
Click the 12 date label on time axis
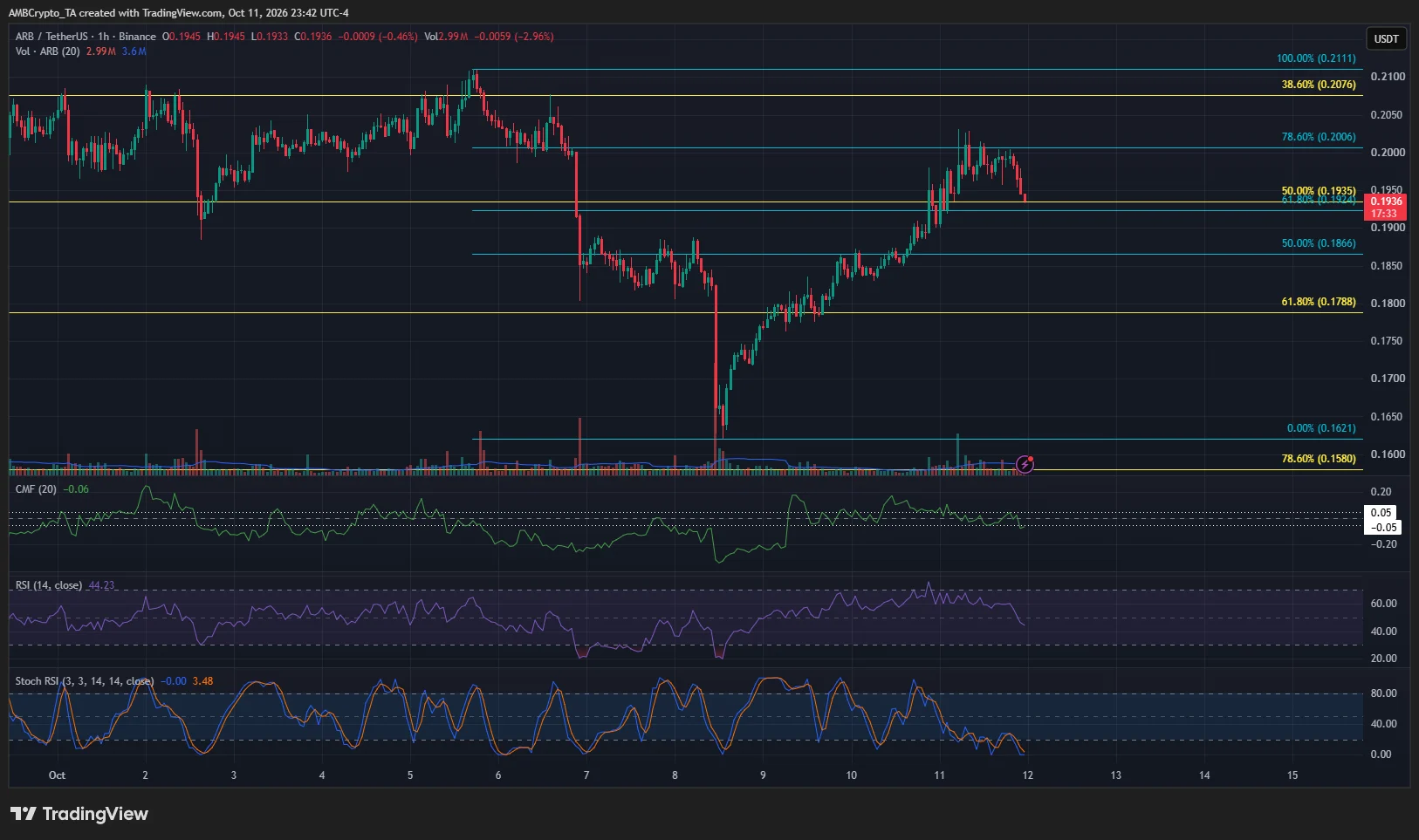(x=1027, y=775)
